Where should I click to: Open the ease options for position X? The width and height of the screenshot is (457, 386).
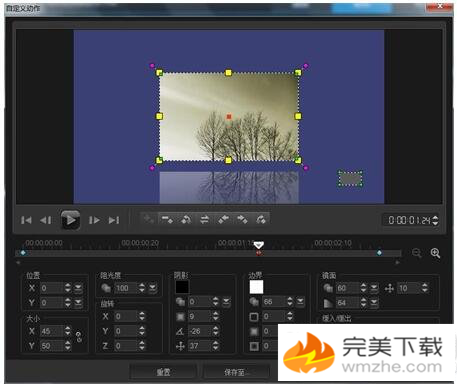(x=78, y=288)
